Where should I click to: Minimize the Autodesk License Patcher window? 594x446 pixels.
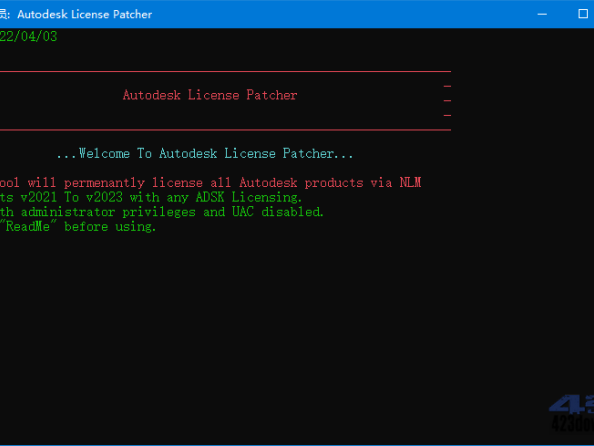click(x=542, y=14)
